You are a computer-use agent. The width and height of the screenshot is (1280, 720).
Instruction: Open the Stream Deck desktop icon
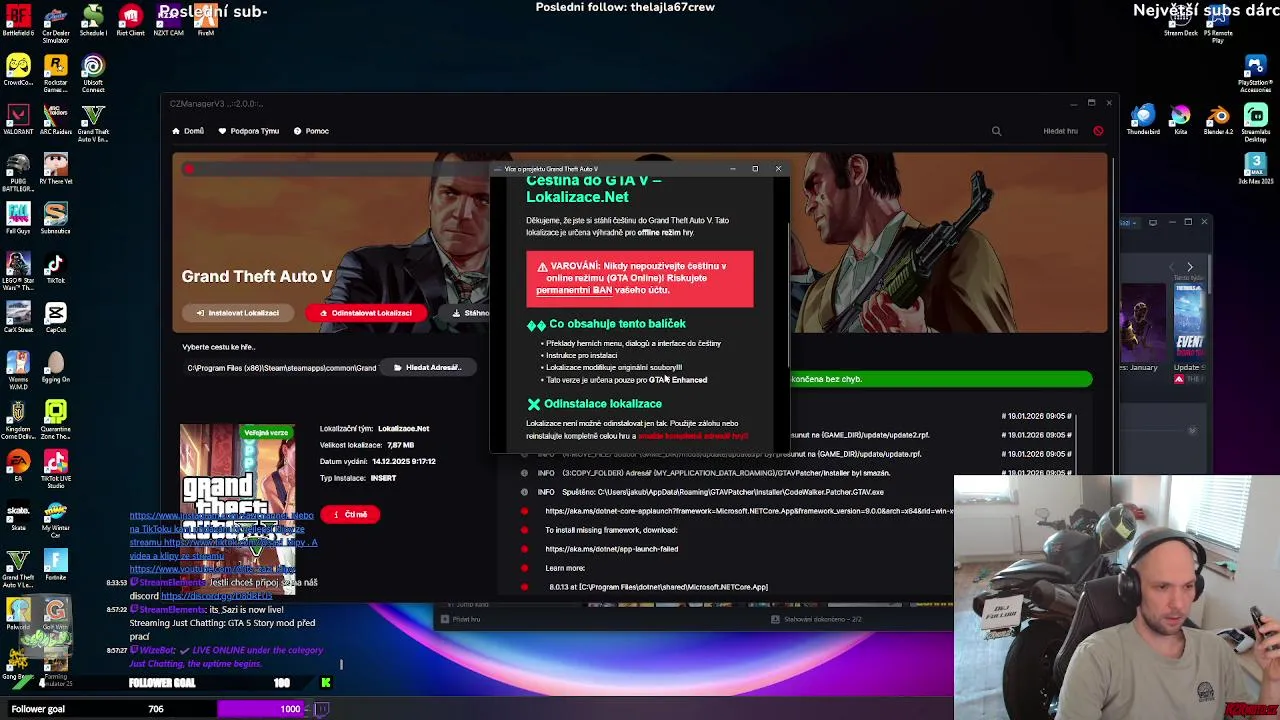1181,20
